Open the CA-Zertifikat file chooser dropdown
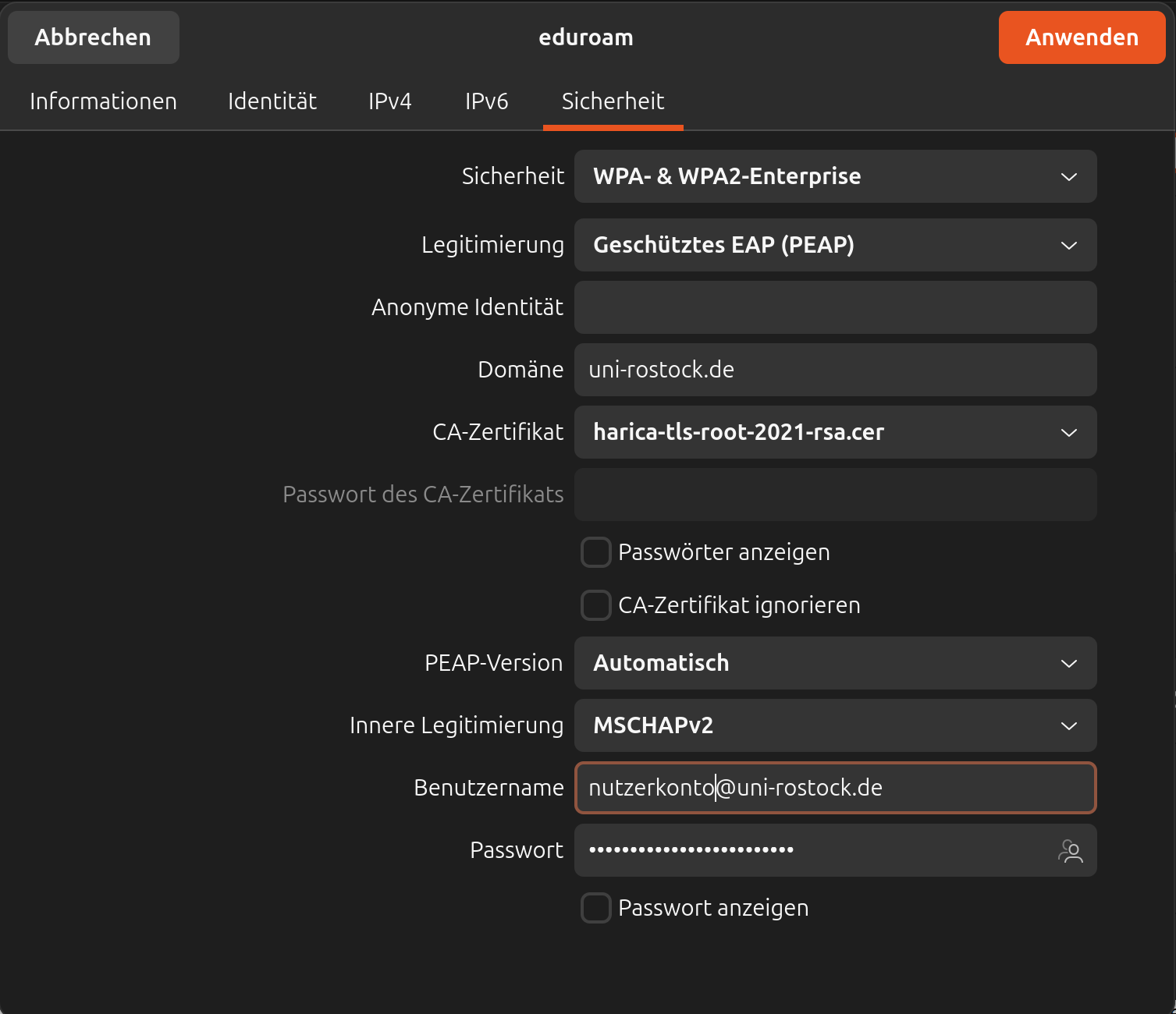The height and width of the screenshot is (1014, 1176). click(835, 432)
